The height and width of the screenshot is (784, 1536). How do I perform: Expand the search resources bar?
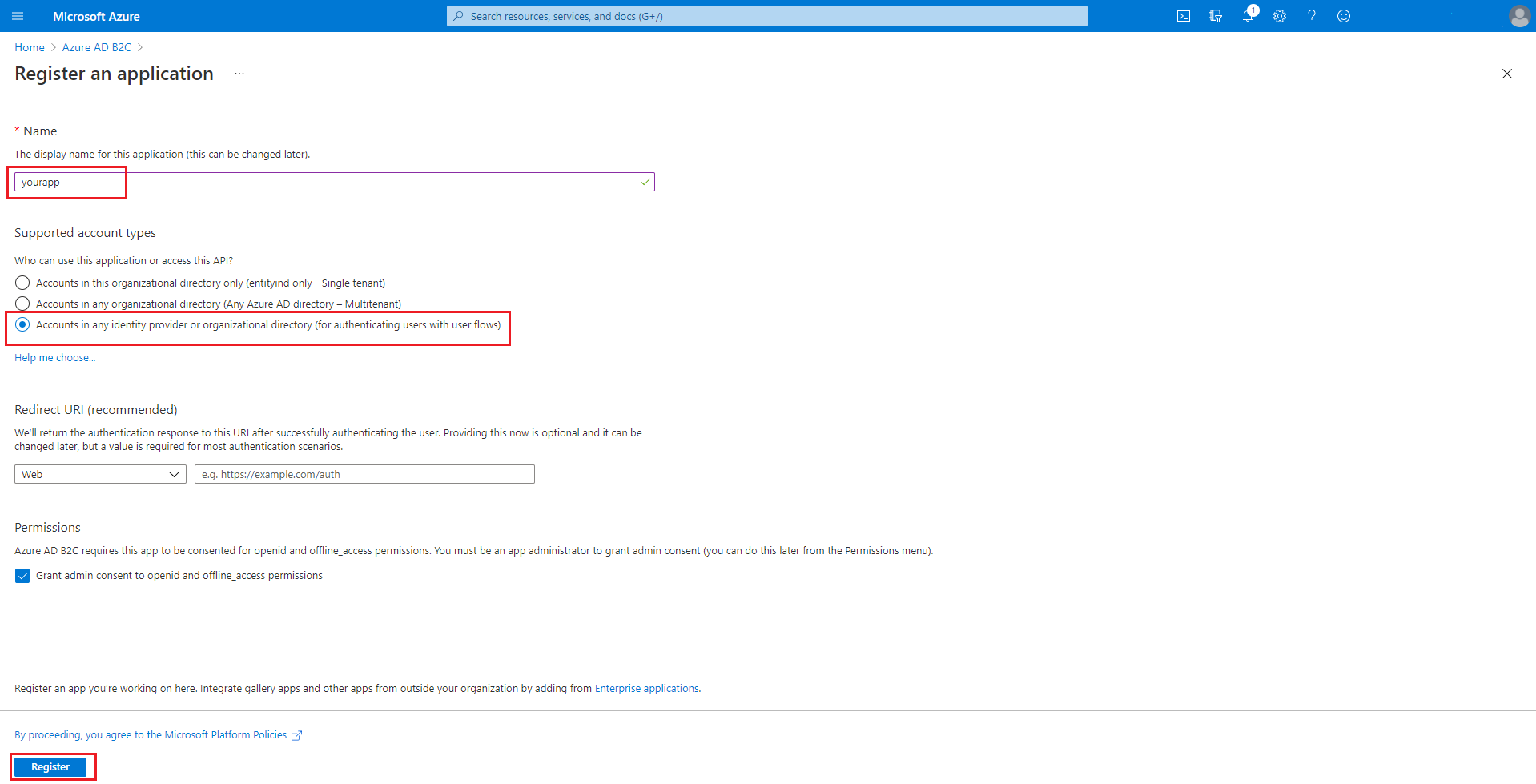[765, 16]
